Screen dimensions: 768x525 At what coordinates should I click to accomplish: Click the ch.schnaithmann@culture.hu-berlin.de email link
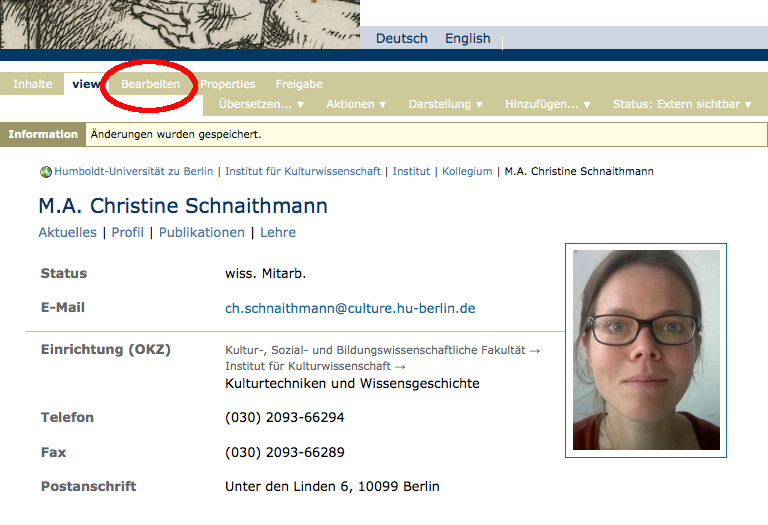point(350,309)
